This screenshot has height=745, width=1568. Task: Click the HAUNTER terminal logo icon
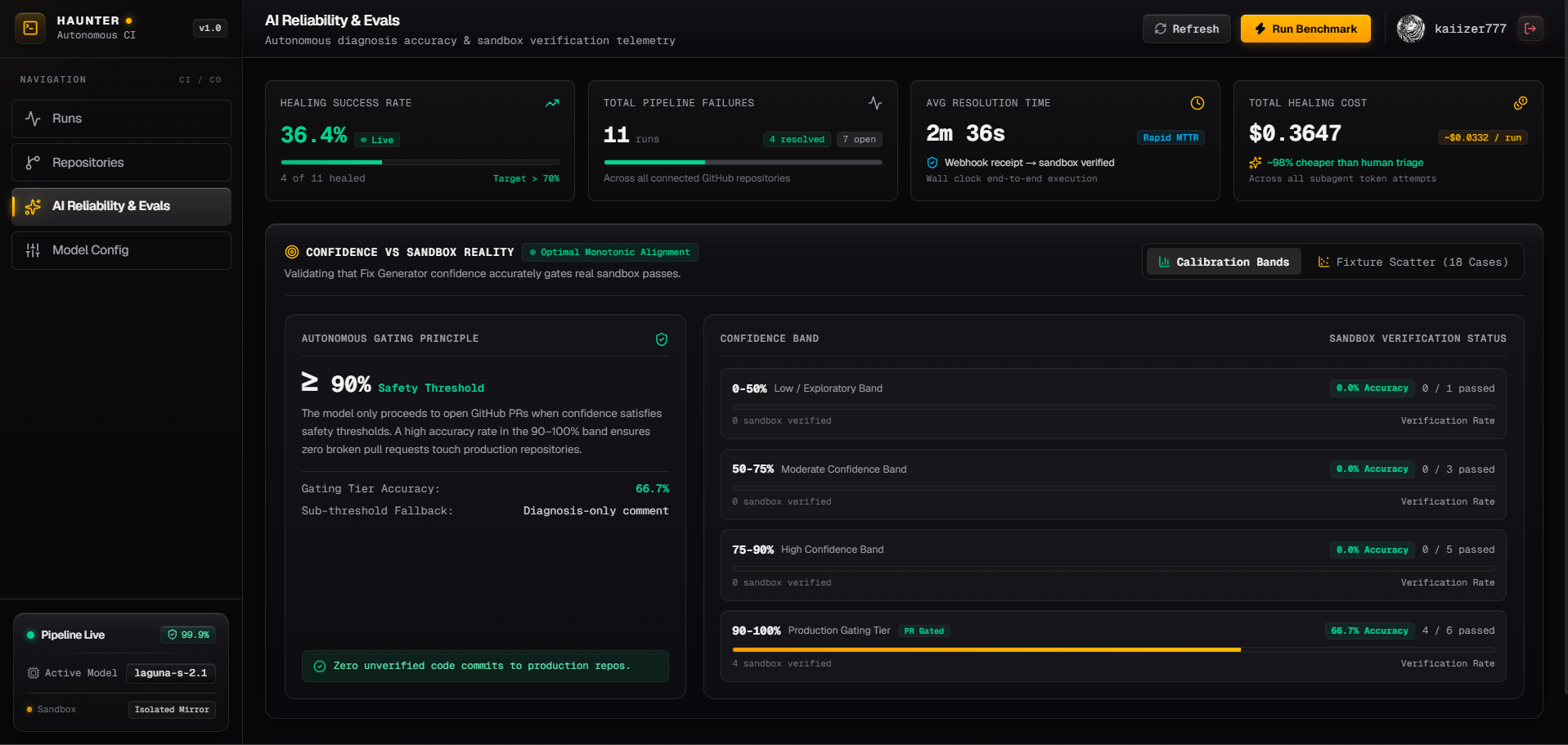coord(30,28)
